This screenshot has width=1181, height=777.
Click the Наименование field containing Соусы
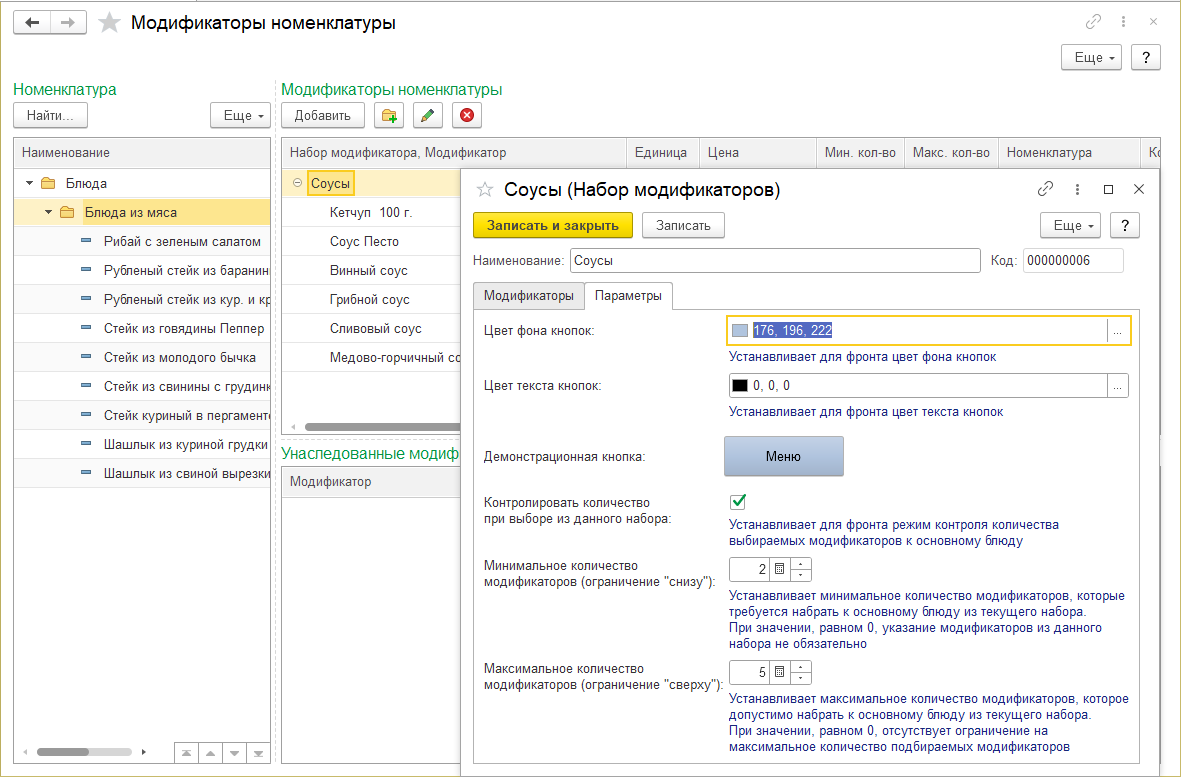click(774, 261)
